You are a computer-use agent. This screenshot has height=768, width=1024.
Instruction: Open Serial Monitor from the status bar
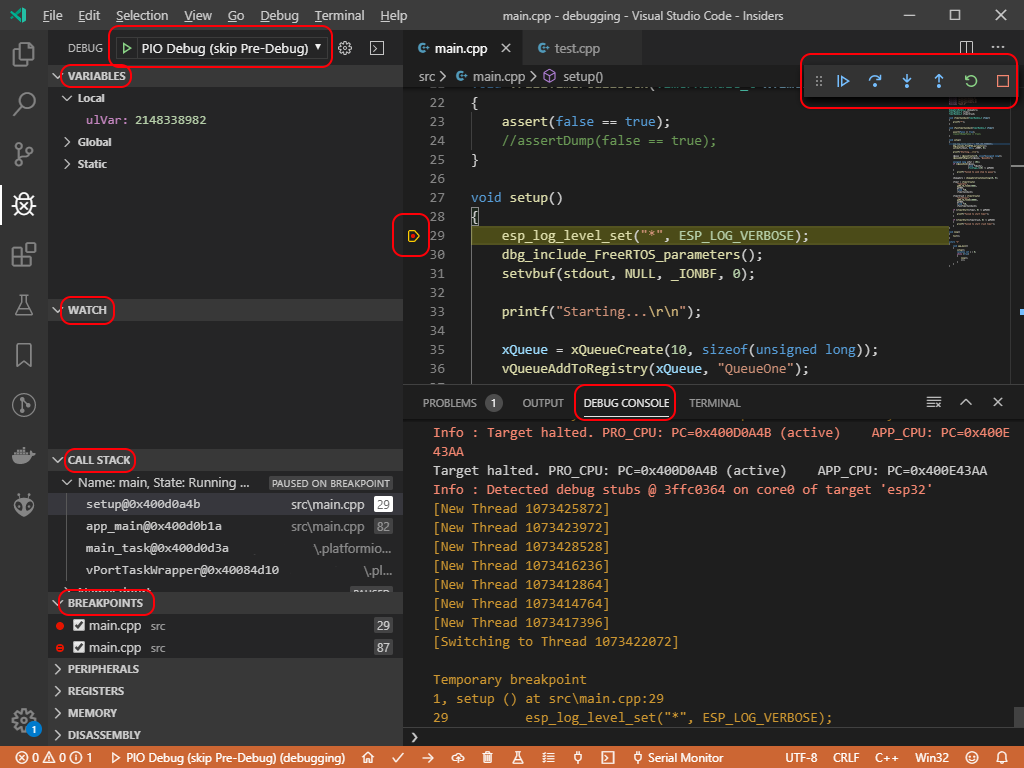tap(678, 757)
